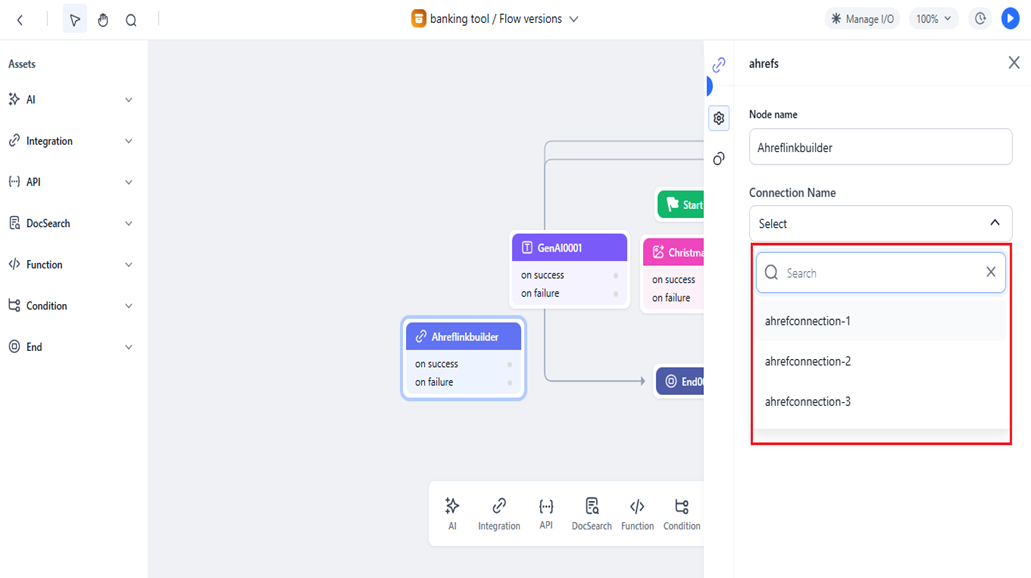Open version history clock icon
This screenshot has height=578, width=1031.
click(980, 19)
